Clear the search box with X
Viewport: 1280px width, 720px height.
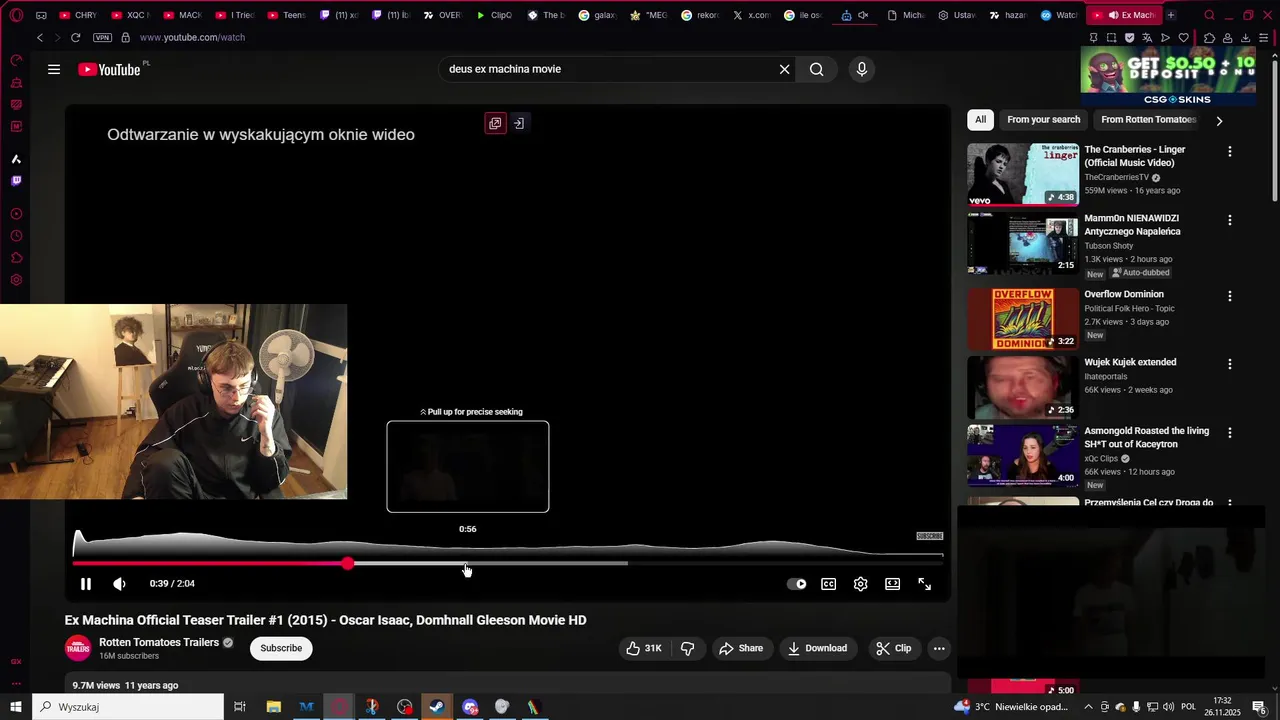[x=785, y=69]
